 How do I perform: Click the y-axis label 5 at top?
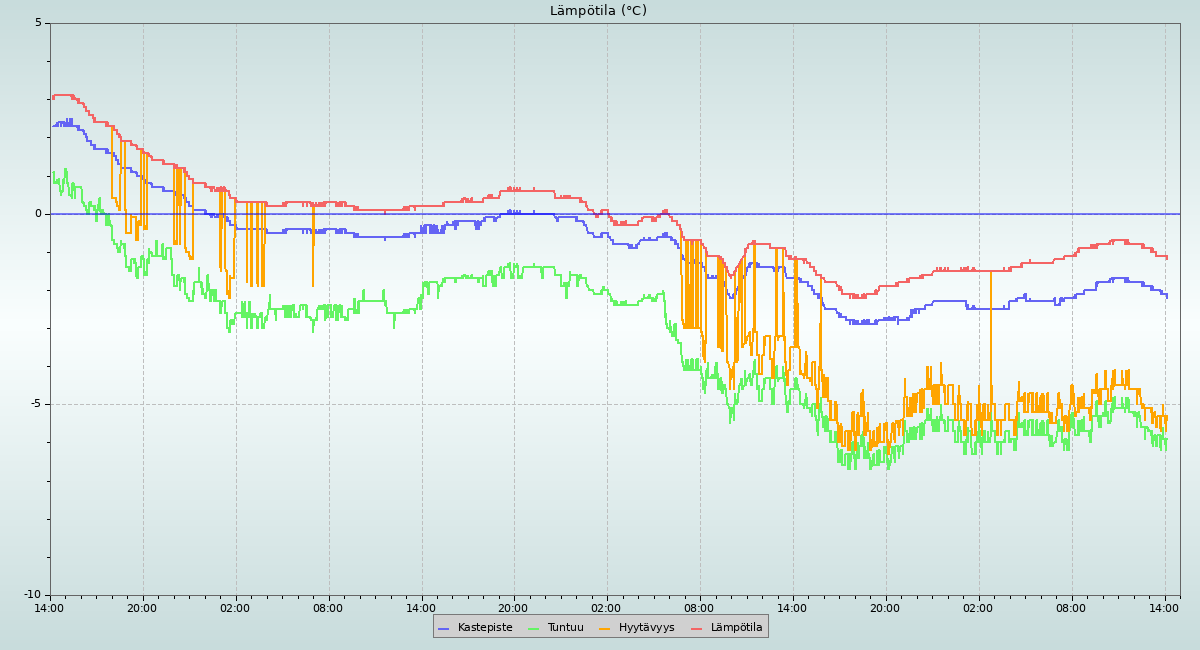pyautogui.click(x=39, y=23)
